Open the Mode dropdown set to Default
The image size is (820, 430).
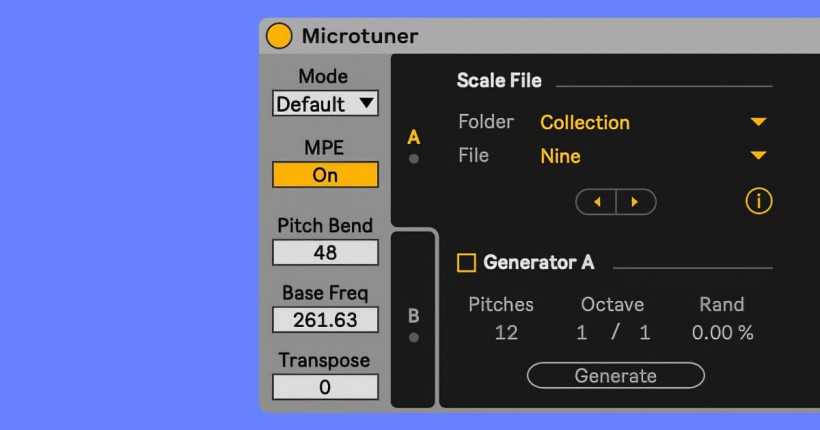point(325,104)
